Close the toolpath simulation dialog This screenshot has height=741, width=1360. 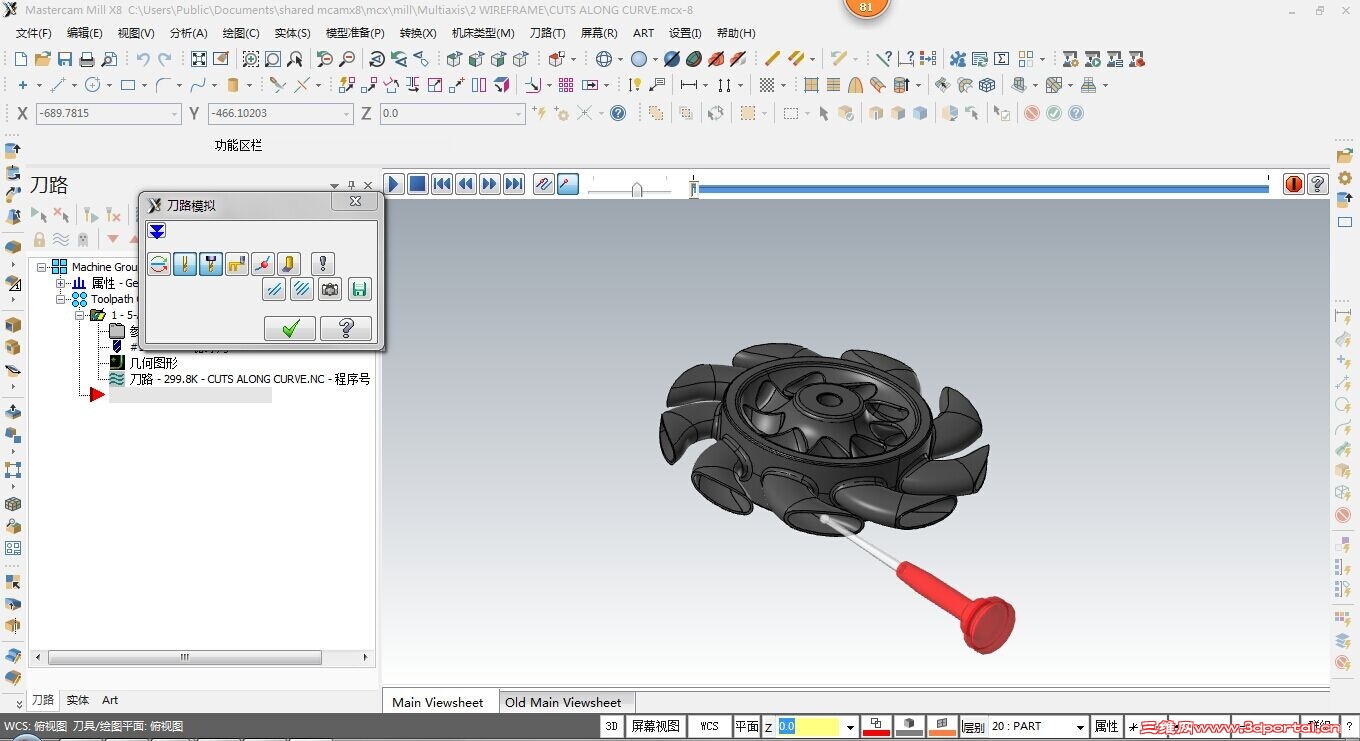[x=355, y=202]
